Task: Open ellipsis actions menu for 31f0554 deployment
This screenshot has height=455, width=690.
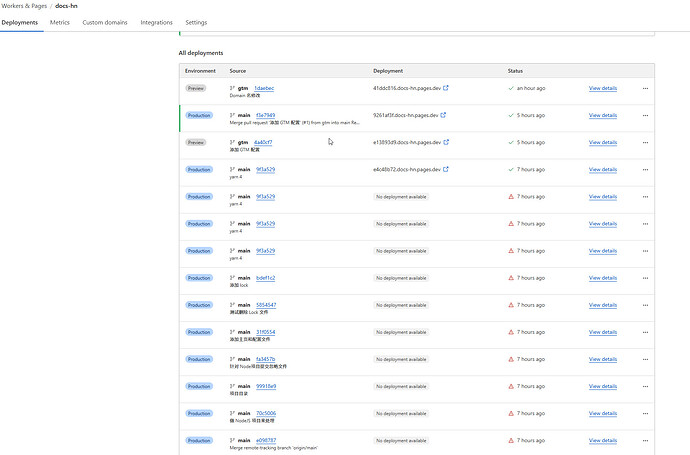Action: 645,332
